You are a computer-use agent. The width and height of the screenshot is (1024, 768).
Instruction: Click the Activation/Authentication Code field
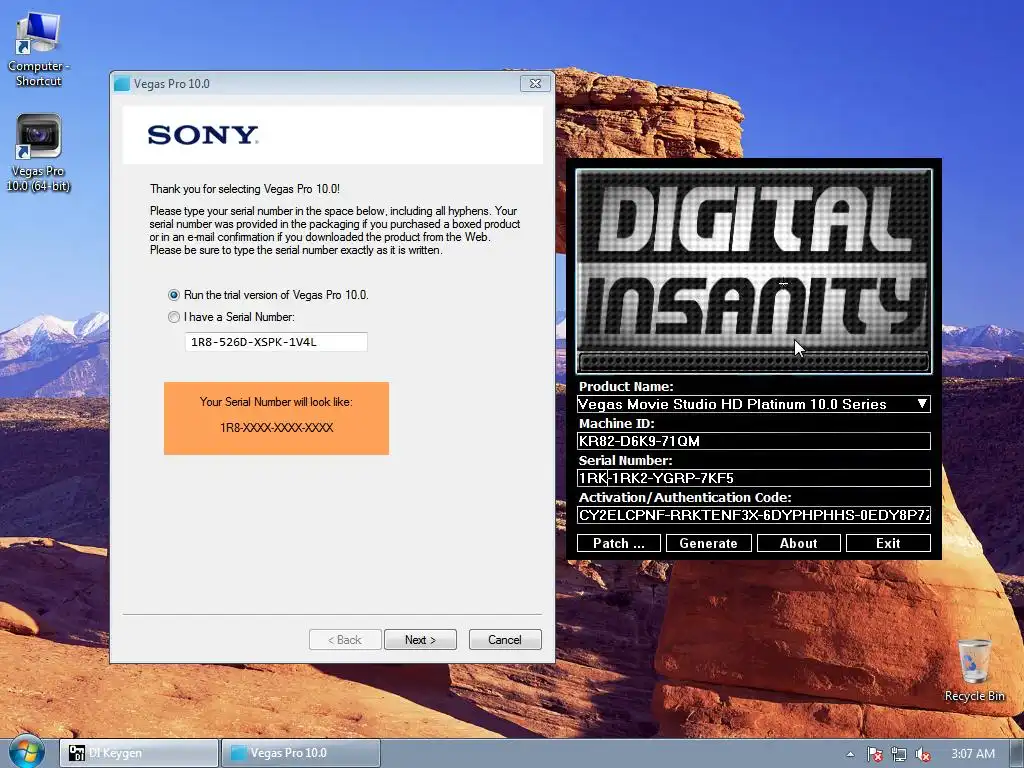coord(754,515)
